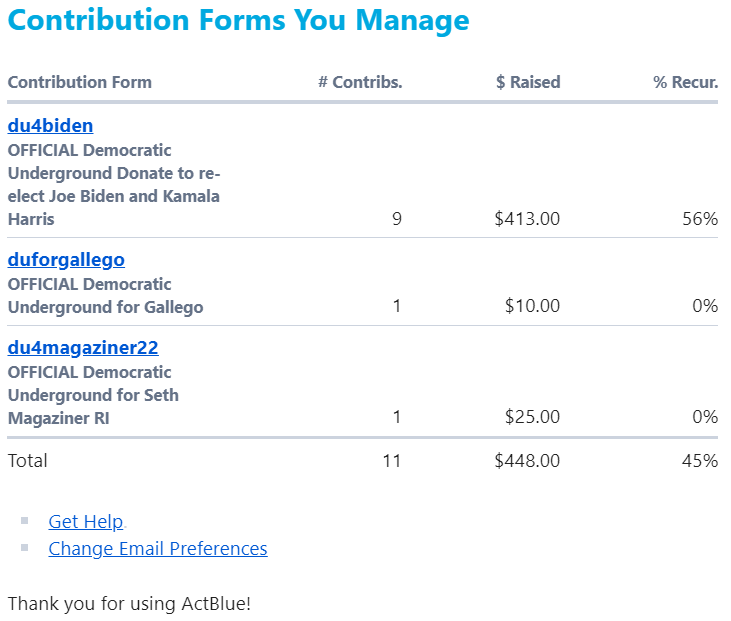731x621 pixels.
Task: Click the % Recur. column header
Action: [x=685, y=82]
